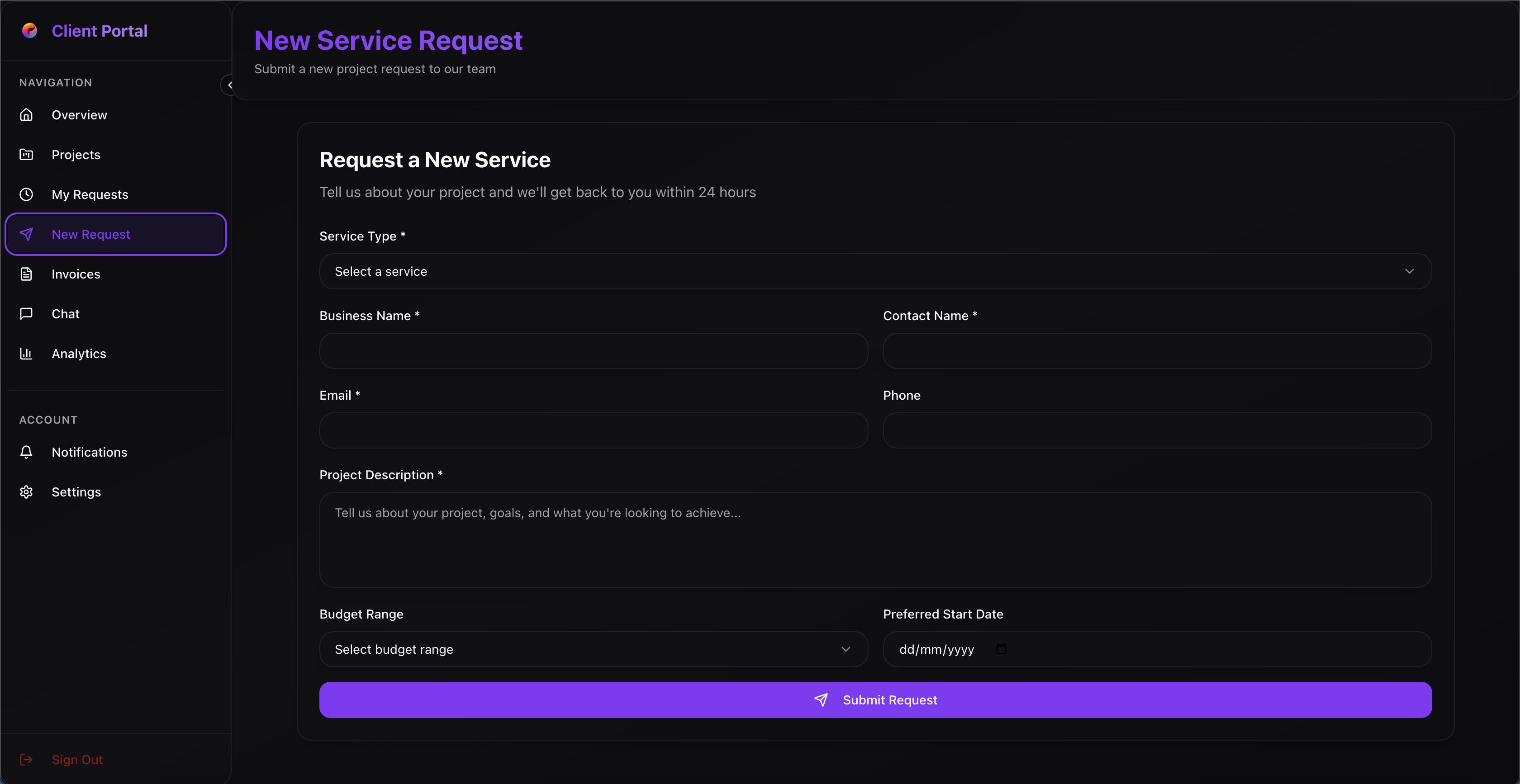Open Invoices via the document icon
The width and height of the screenshot is (1520, 784).
[x=27, y=274]
